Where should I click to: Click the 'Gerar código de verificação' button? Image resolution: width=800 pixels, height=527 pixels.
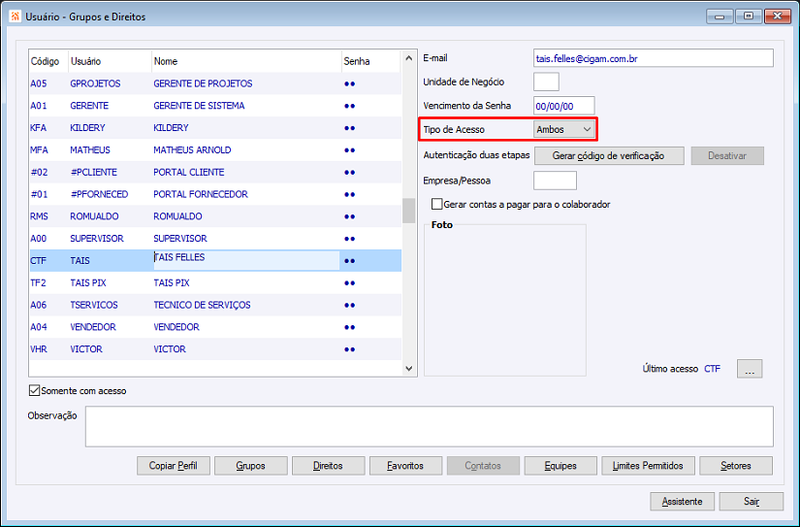pyautogui.click(x=609, y=156)
